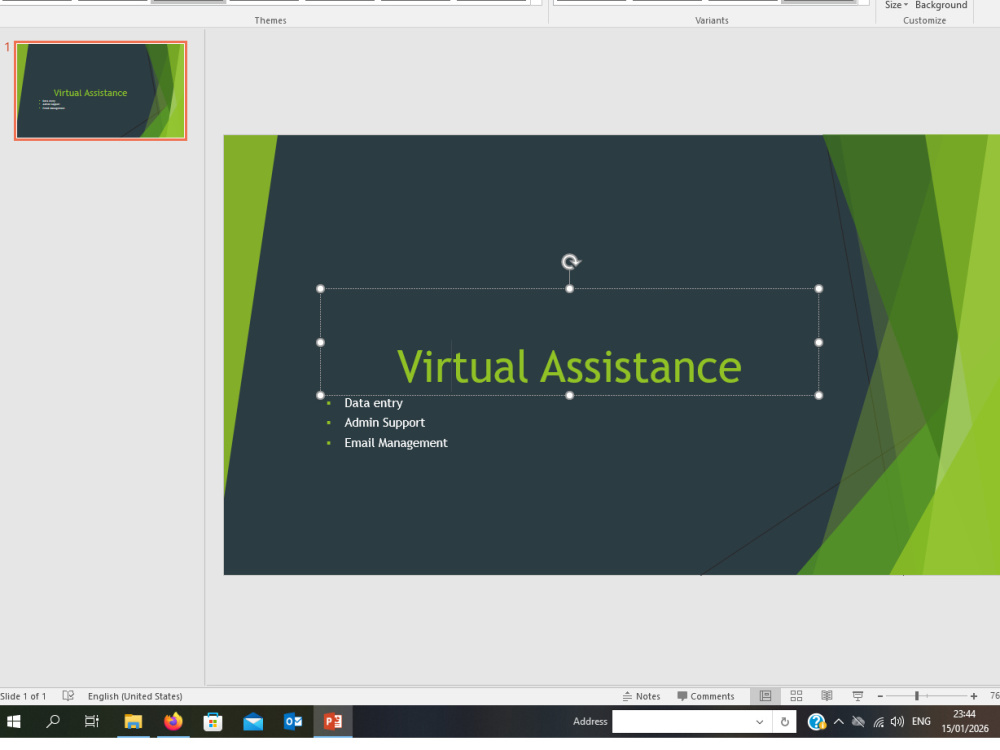Open Mail app from taskbar
The image size is (1000, 750).
(253, 721)
